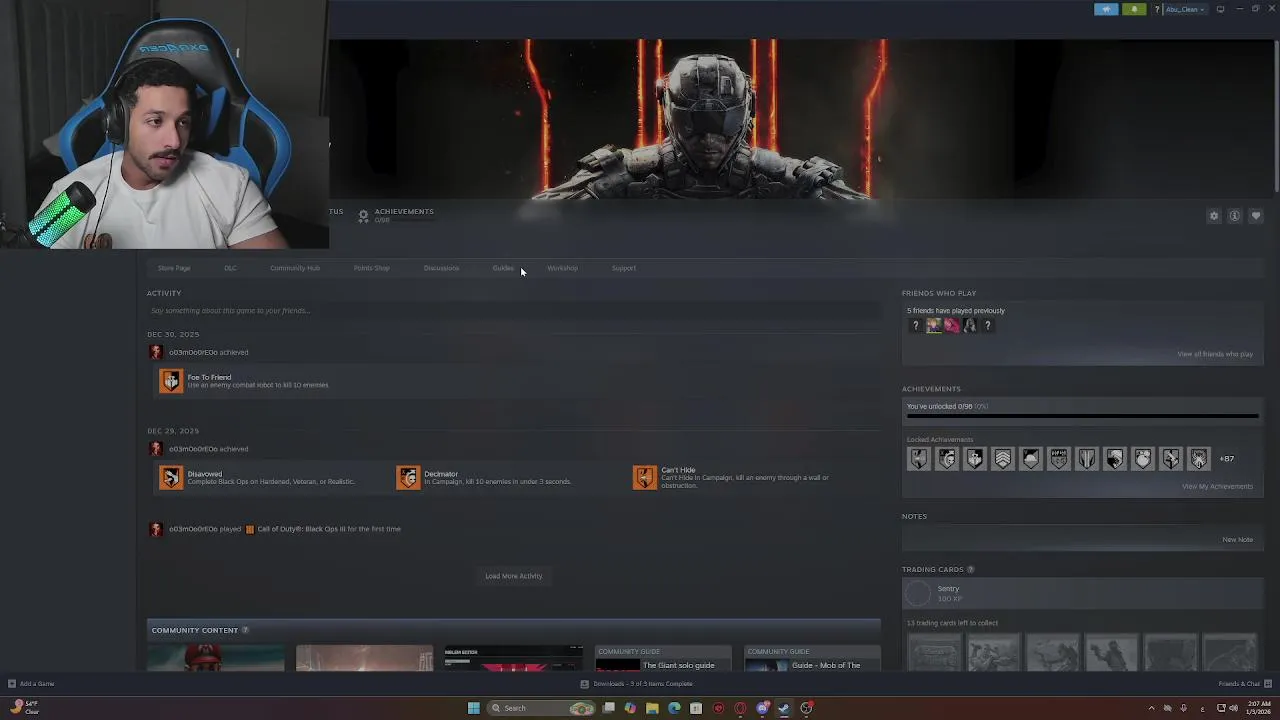Screen dimensions: 1280x720
Task: Click 'Disavowed' achievement title
Action: pyautogui.click(x=204, y=474)
